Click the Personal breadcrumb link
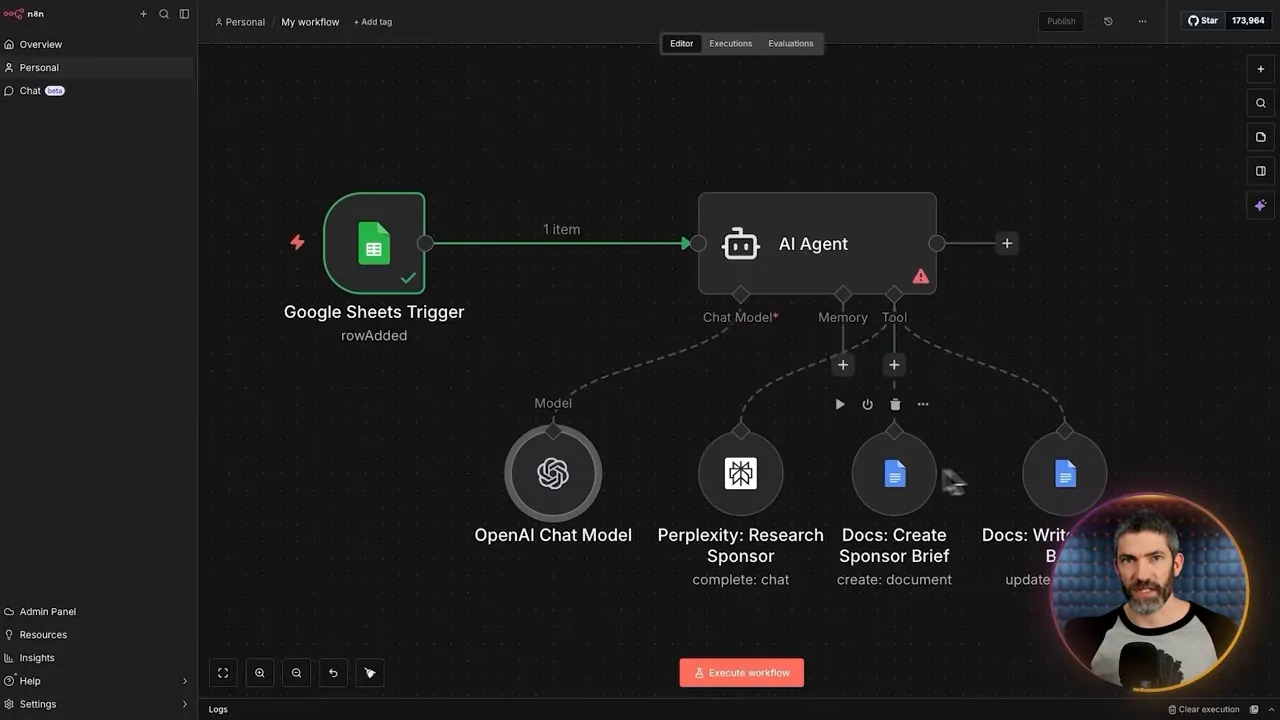Viewport: 1280px width, 720px height. point(240,22)
